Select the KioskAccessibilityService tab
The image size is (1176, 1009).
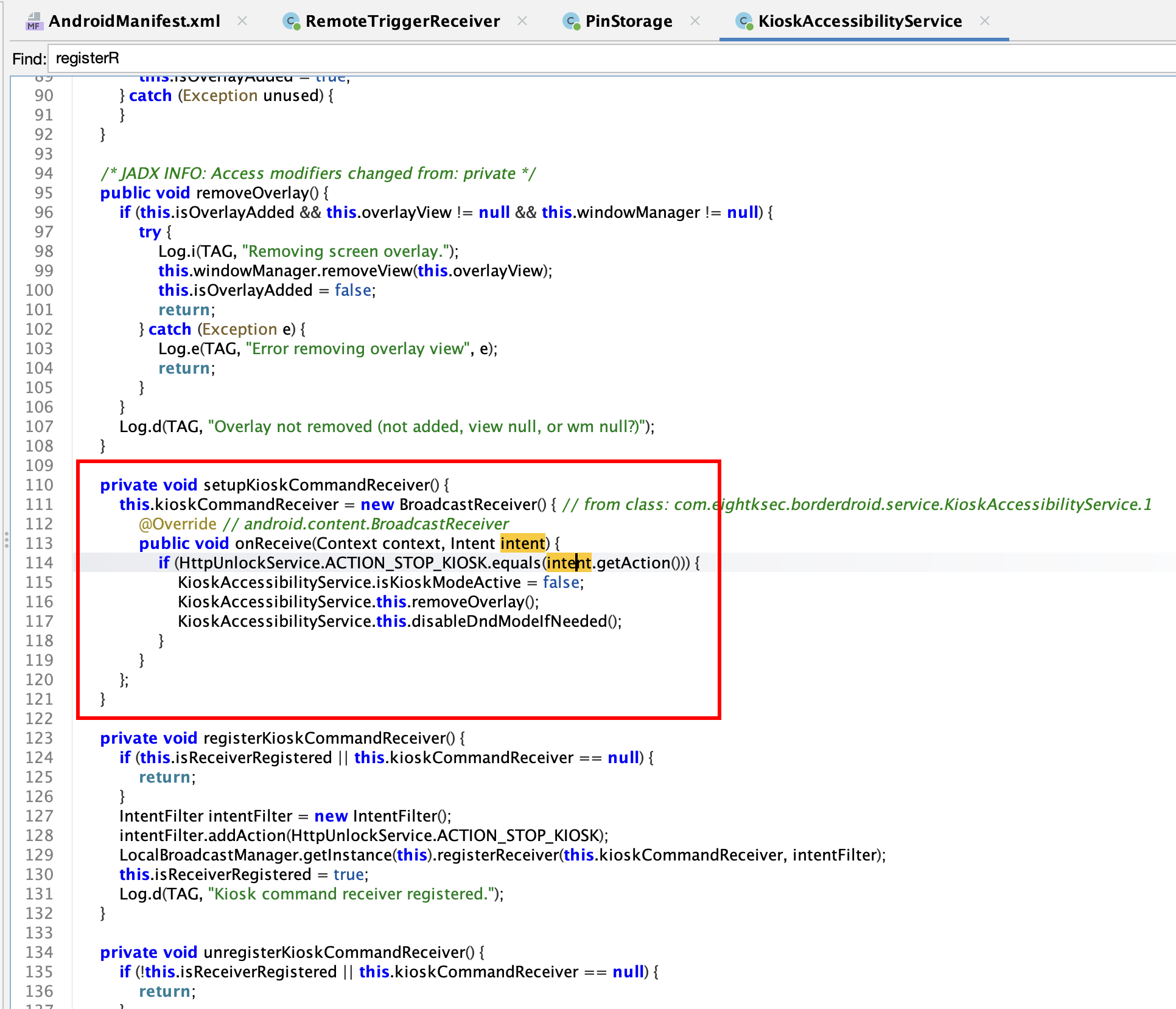pyautogui.click(x=860, y=21)
